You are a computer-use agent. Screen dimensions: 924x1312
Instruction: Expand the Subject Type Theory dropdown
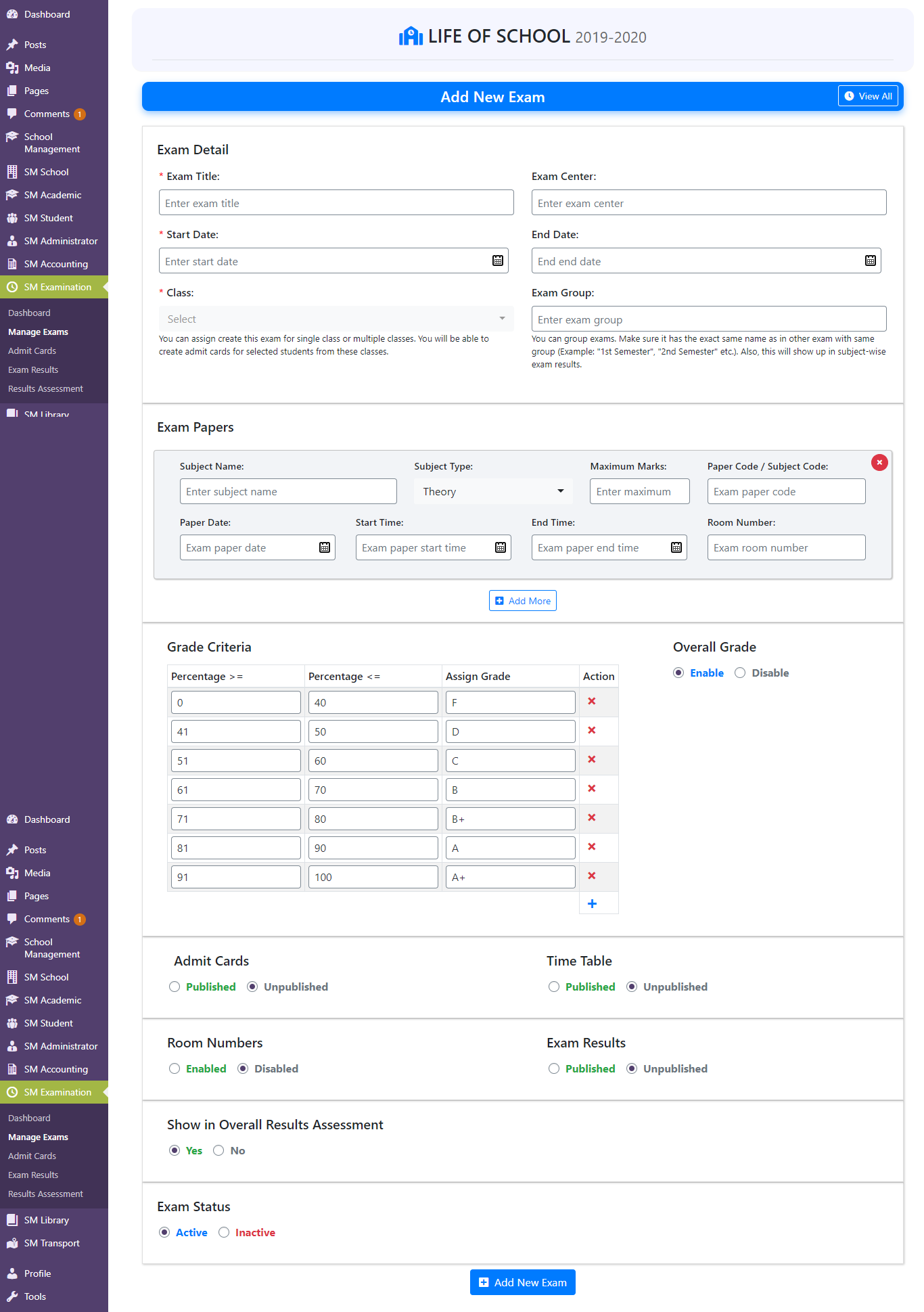(493, 491)
